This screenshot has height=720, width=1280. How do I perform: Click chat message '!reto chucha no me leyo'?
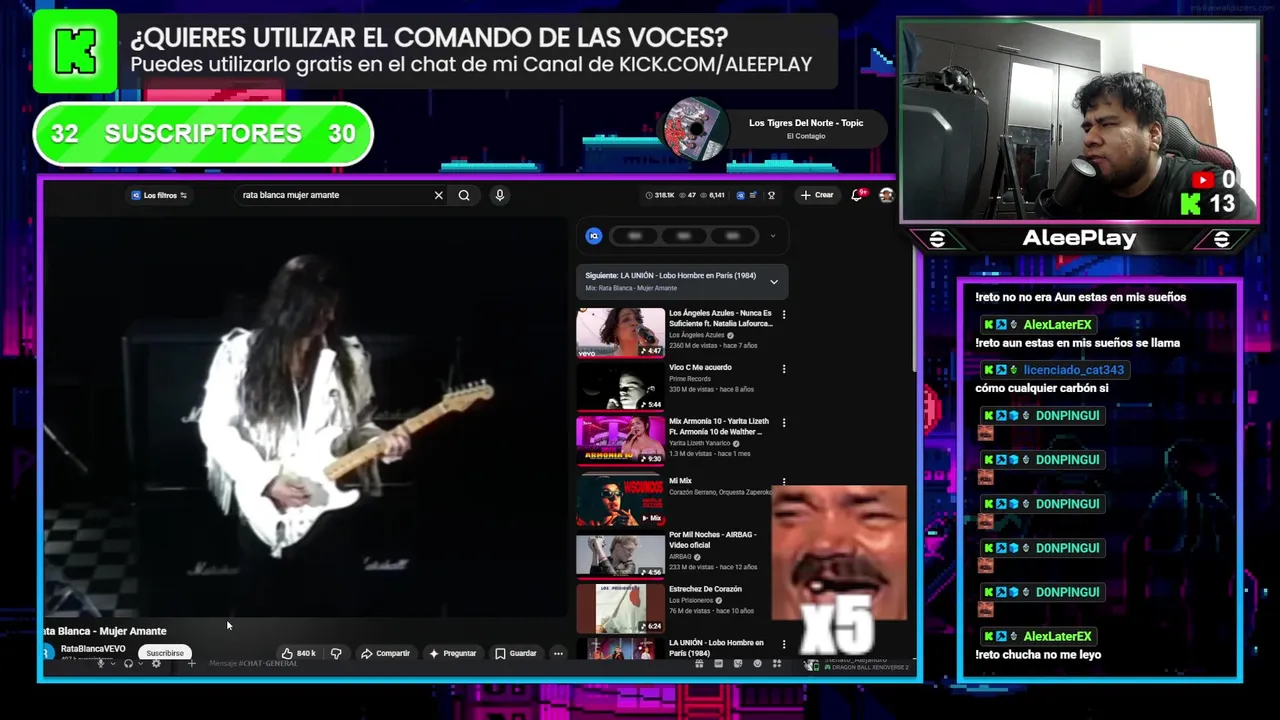[1038, 655]
